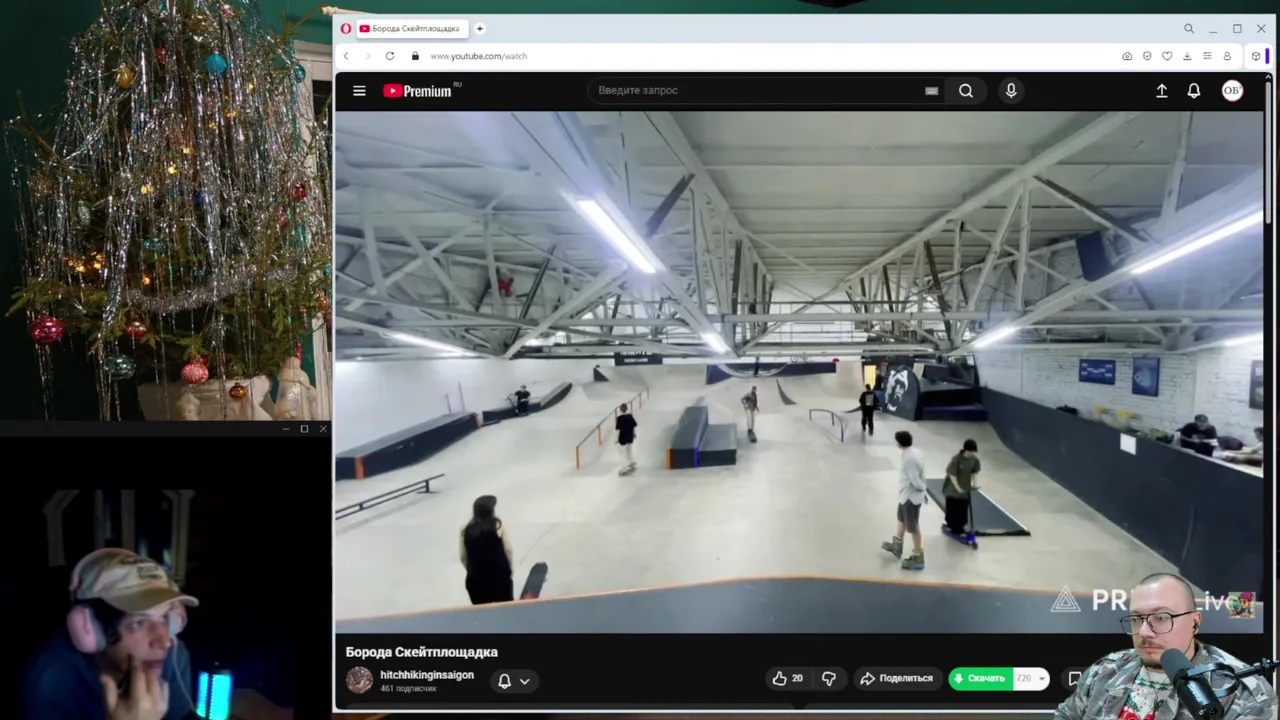This screenshot has height=720, width=1280.
Task: Click the 'Поделиться' share button
Action: pyautogui.click(x=896, y=678)
